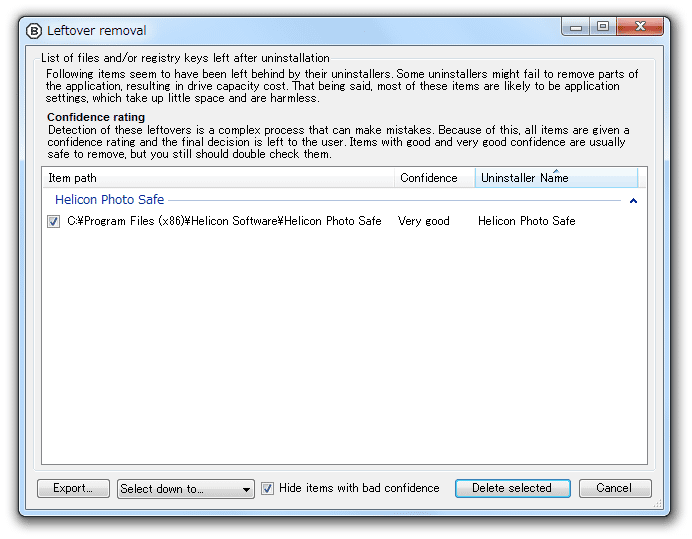Maximize the Leftover removal window
The height and width of the screenshot is (539, 692).
603,27
